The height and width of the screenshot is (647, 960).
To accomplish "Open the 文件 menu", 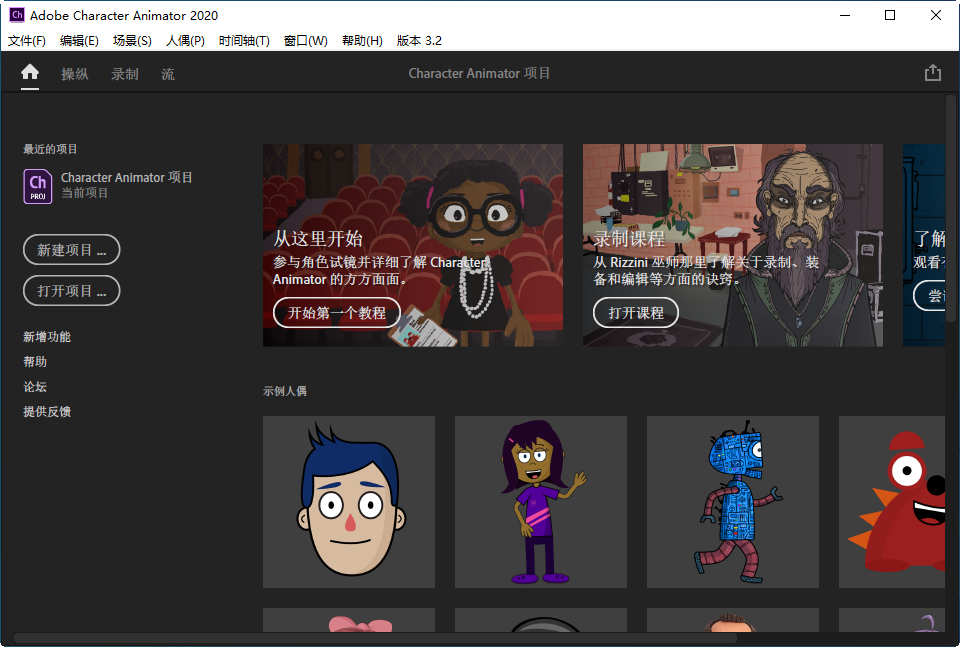I will 26,41.
